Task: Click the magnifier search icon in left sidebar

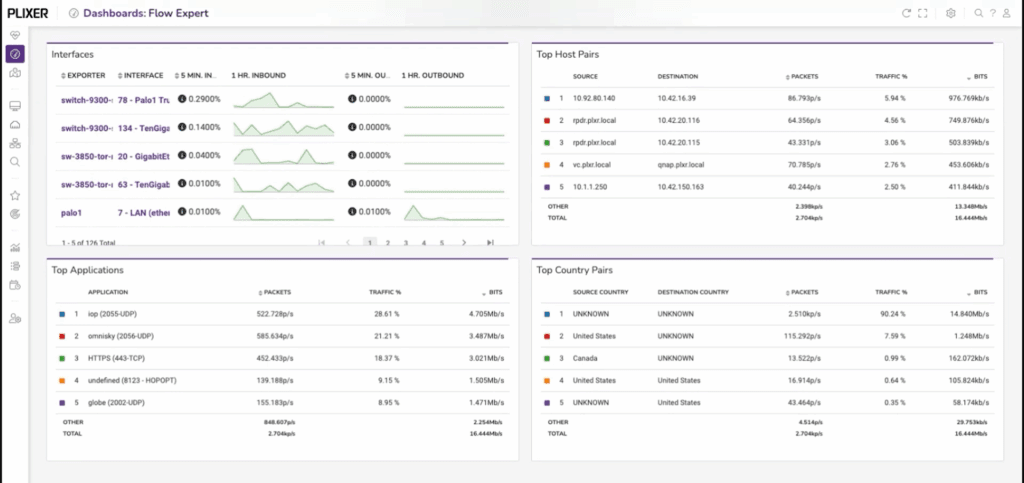Action: tap(15, 161)
